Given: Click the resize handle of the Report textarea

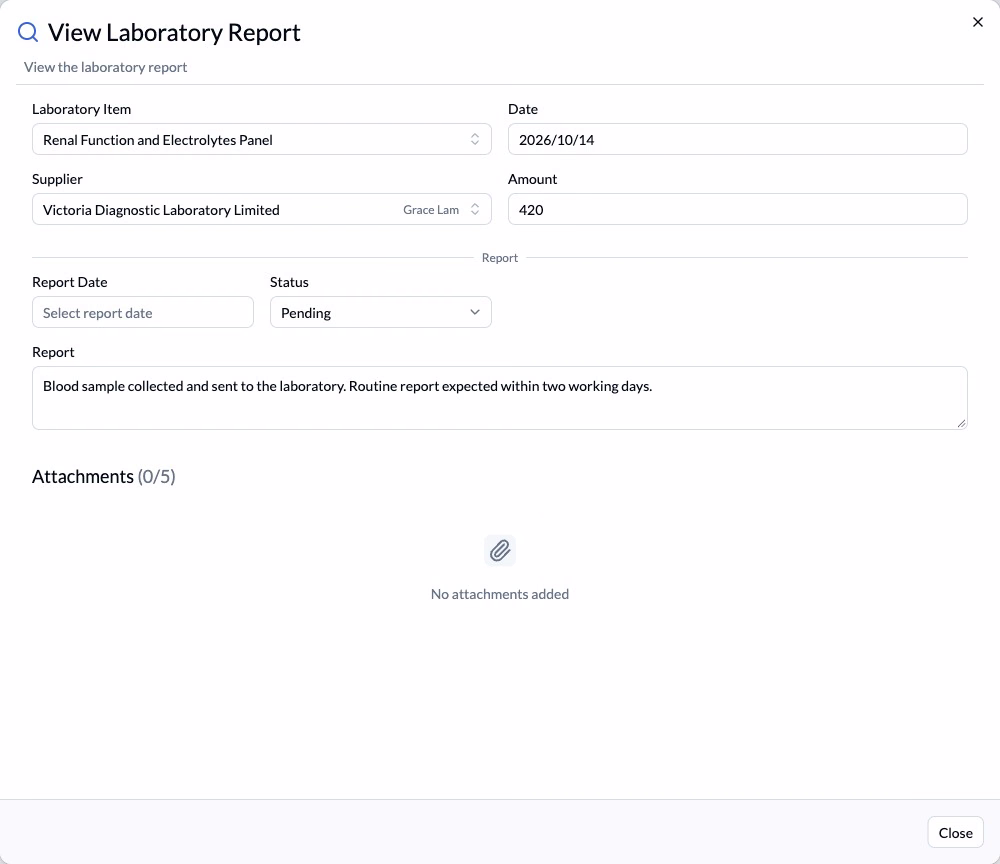Looking at the screenshot, I should (x=961, y=423).
